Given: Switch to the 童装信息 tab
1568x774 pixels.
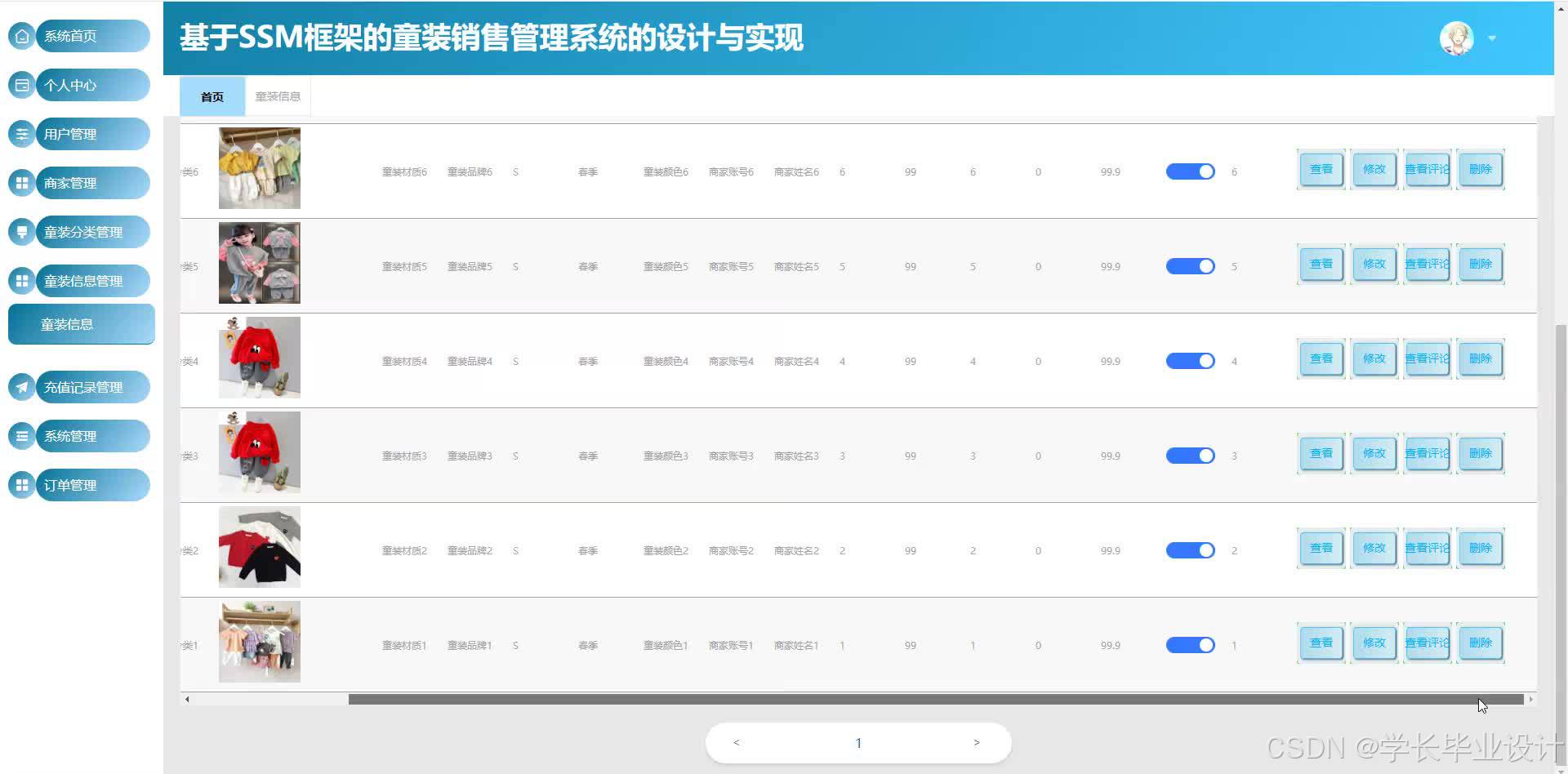Looking at the screenshot, I should point(278,96).
